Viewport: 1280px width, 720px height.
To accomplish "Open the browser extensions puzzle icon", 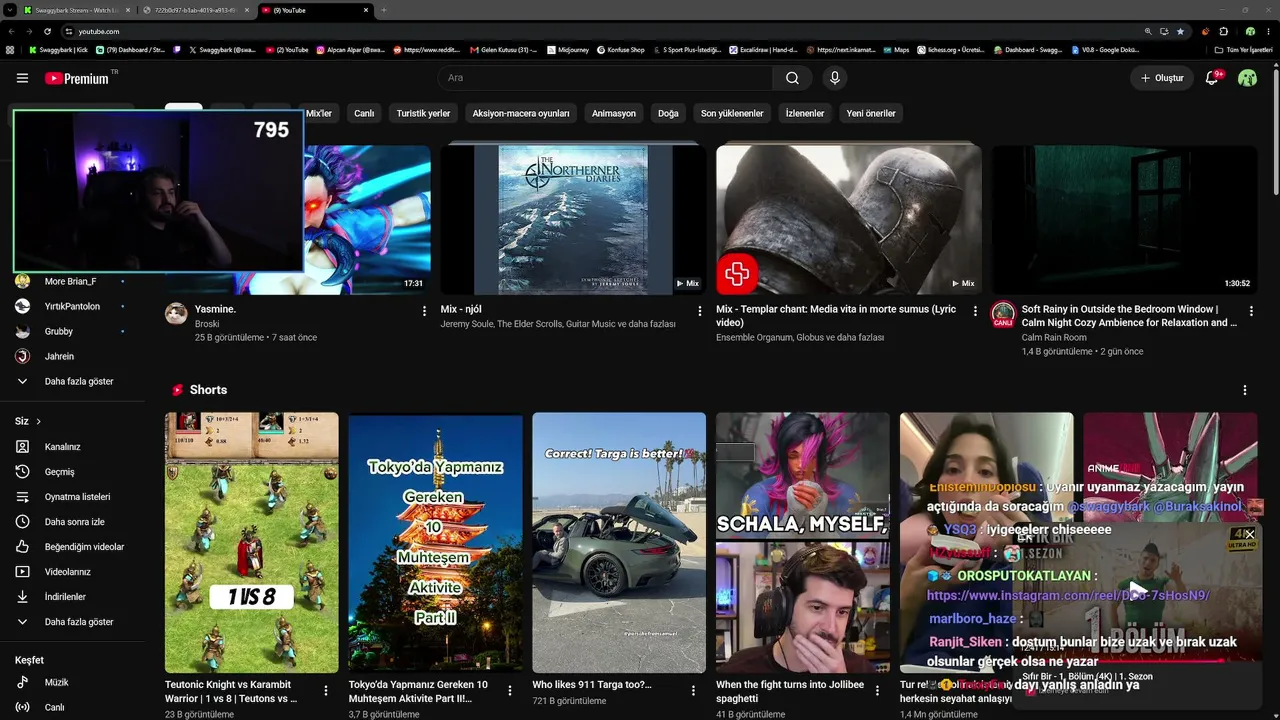I will (x=1224, y=31).
